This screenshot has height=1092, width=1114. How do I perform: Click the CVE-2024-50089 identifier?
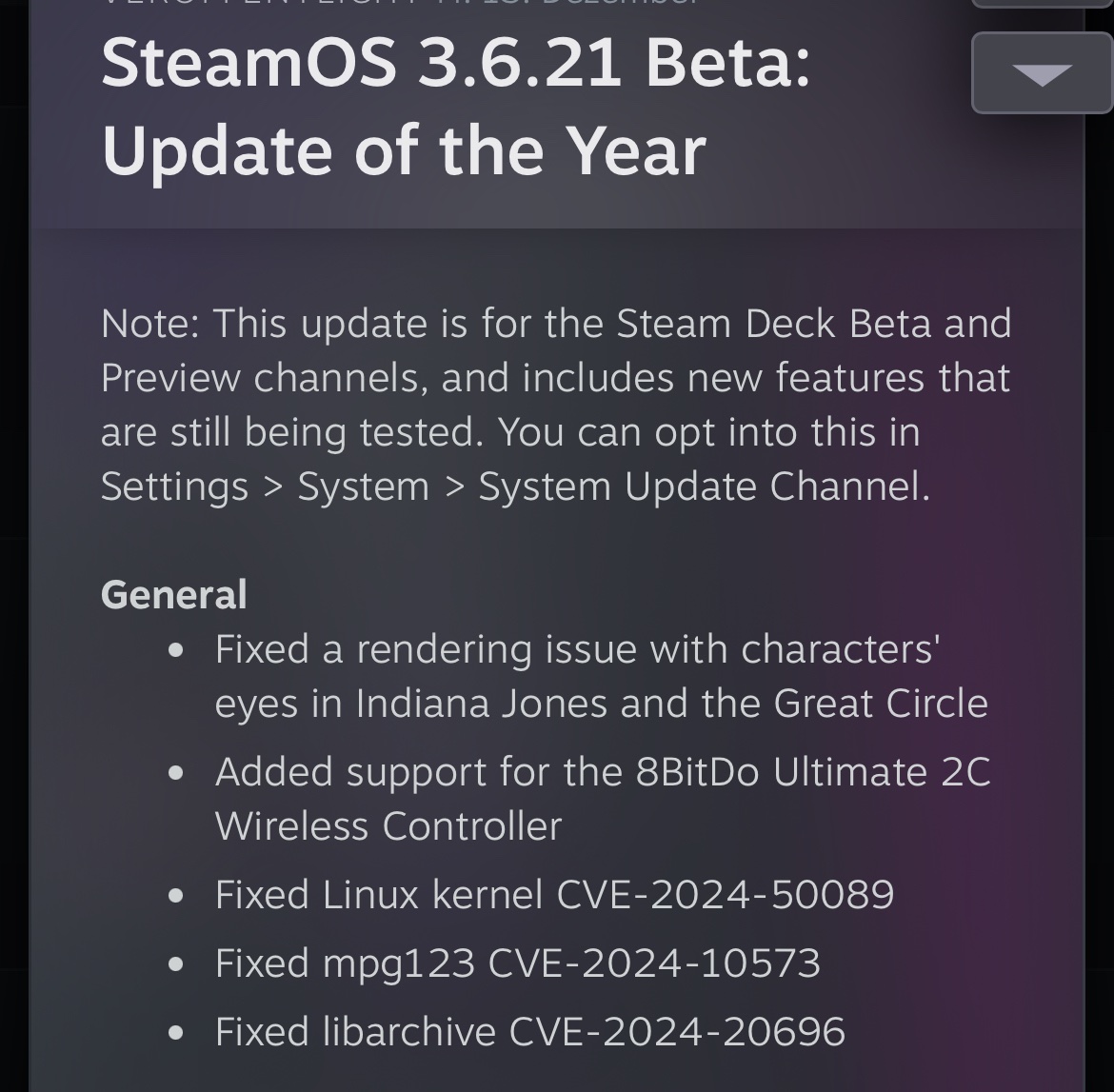point(726,895)
